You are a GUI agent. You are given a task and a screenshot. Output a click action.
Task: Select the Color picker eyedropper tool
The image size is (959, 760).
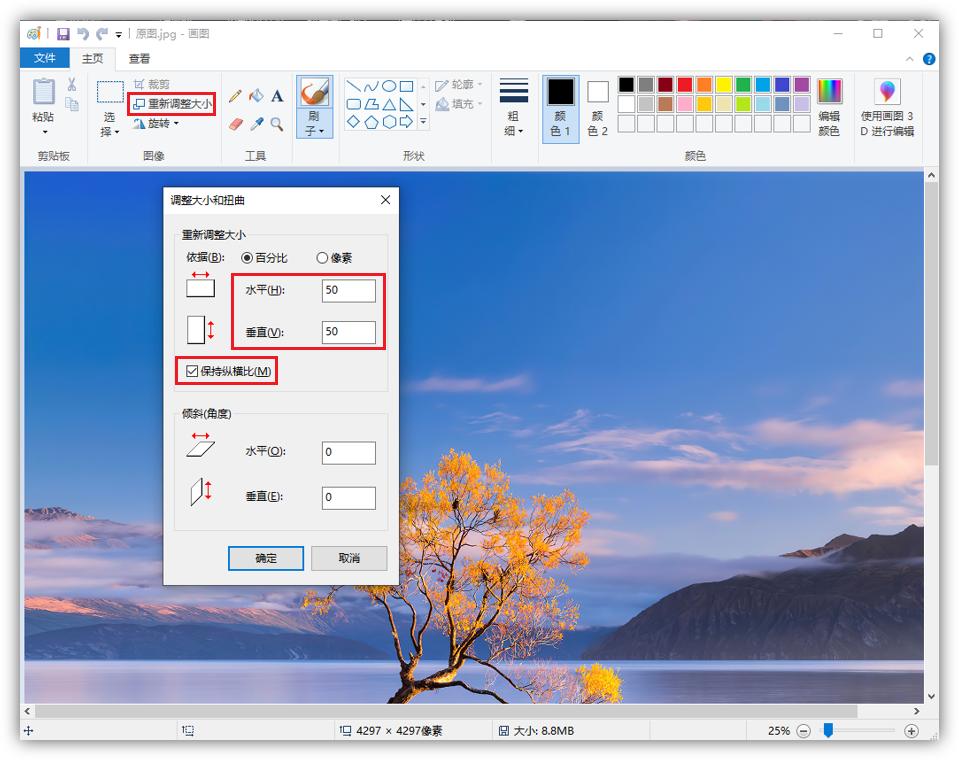[257, 124]
